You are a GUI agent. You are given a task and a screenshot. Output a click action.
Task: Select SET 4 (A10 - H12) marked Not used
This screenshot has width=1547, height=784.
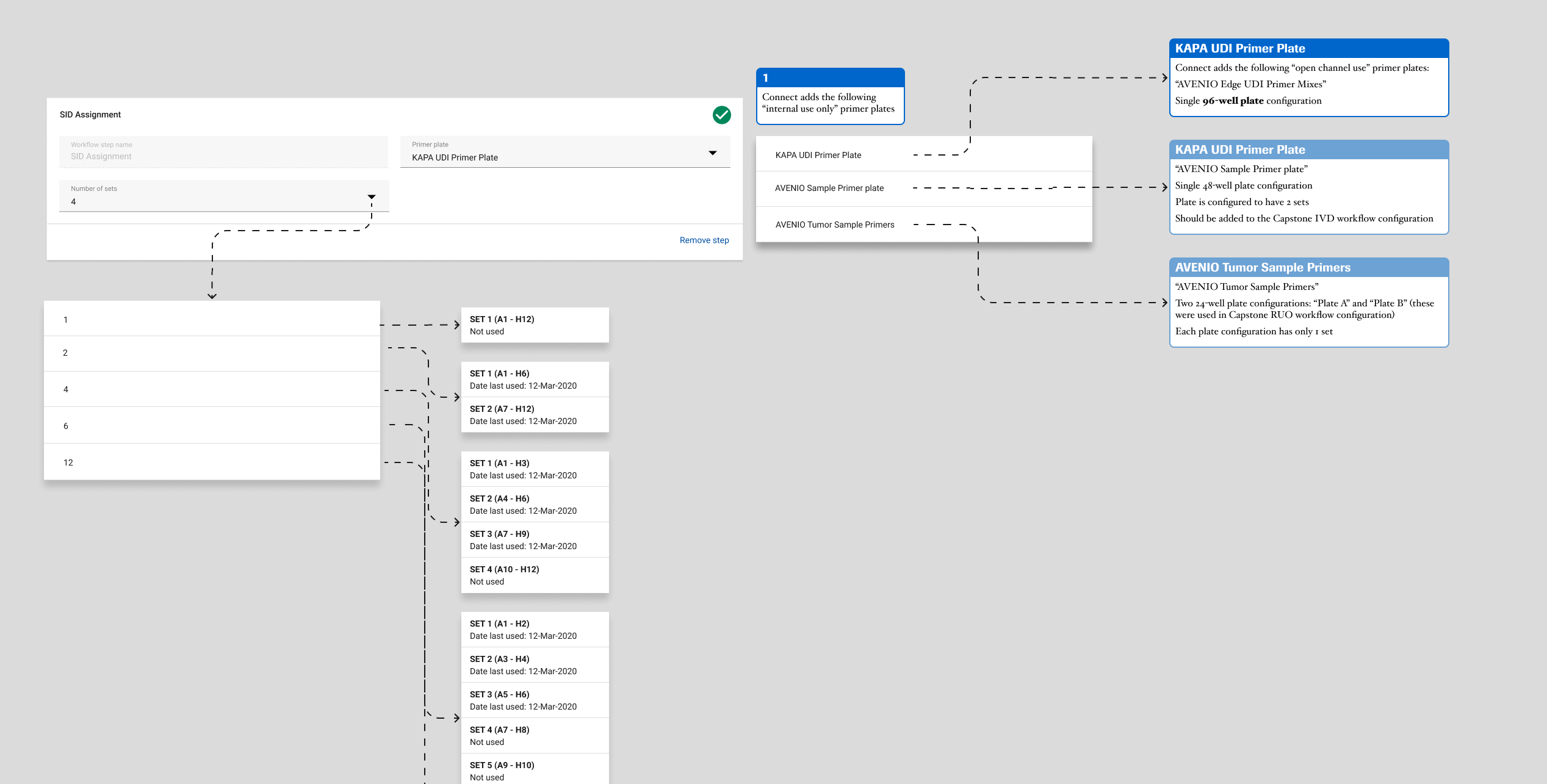[535, 575]
